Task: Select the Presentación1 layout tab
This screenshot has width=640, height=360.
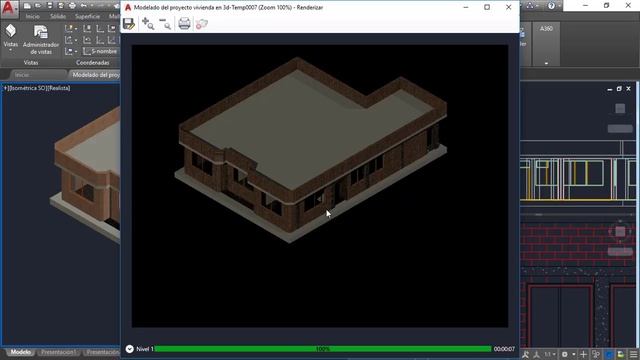Action: [x=59, y=352]
